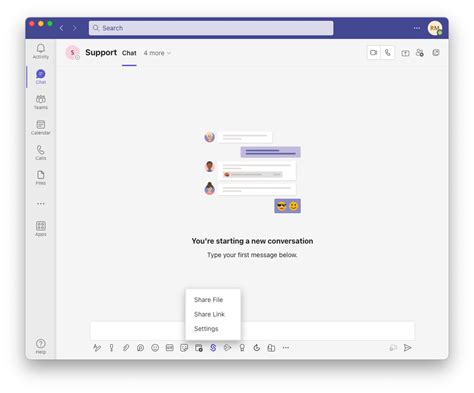Open the Stream app arrow icon
The width and height of the screenshot is (474, 393).
pos(228,348)
